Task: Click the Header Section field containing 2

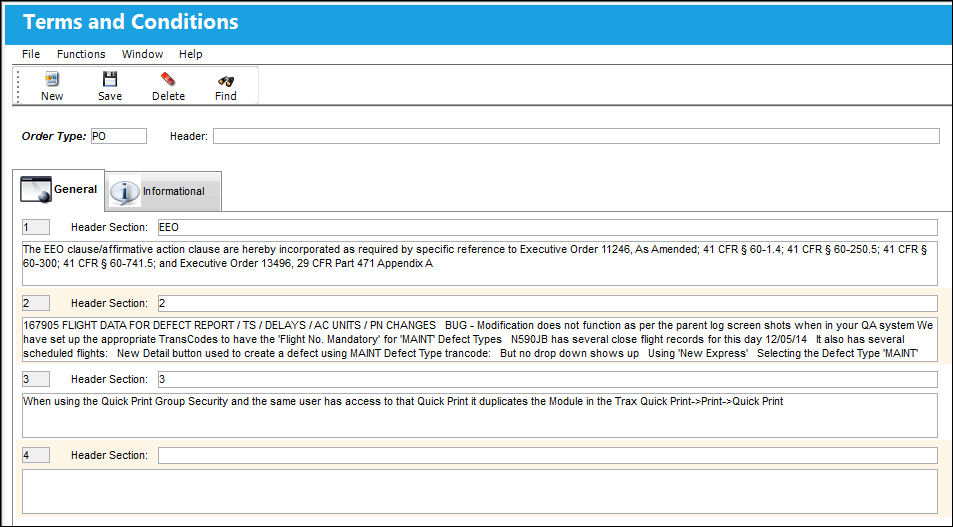Action: pyautogui.click(x=548, y=303)
